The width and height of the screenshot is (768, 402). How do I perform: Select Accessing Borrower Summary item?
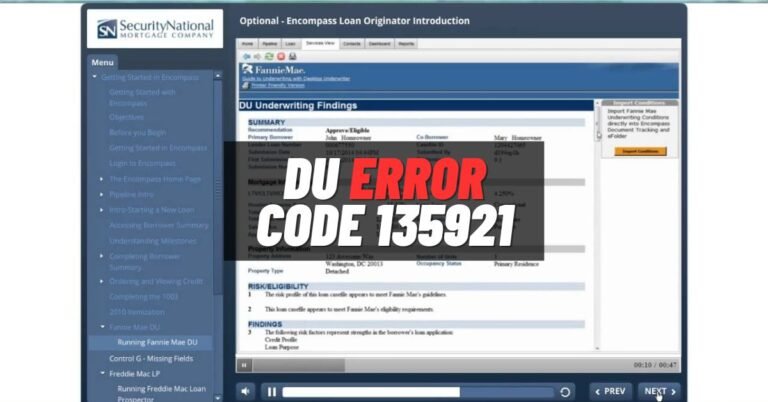(x=159, y=225)
